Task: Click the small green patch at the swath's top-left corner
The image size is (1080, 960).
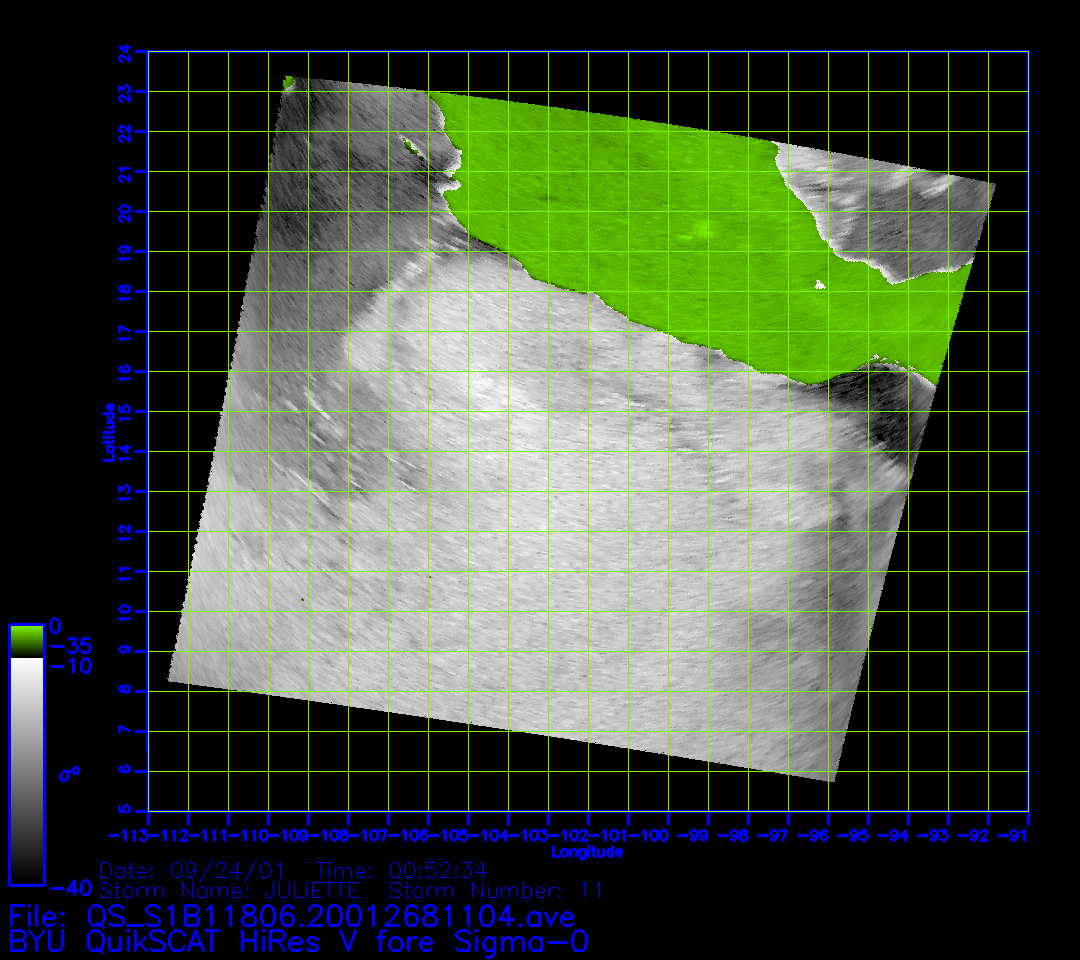Action: [x=289, y=82]
